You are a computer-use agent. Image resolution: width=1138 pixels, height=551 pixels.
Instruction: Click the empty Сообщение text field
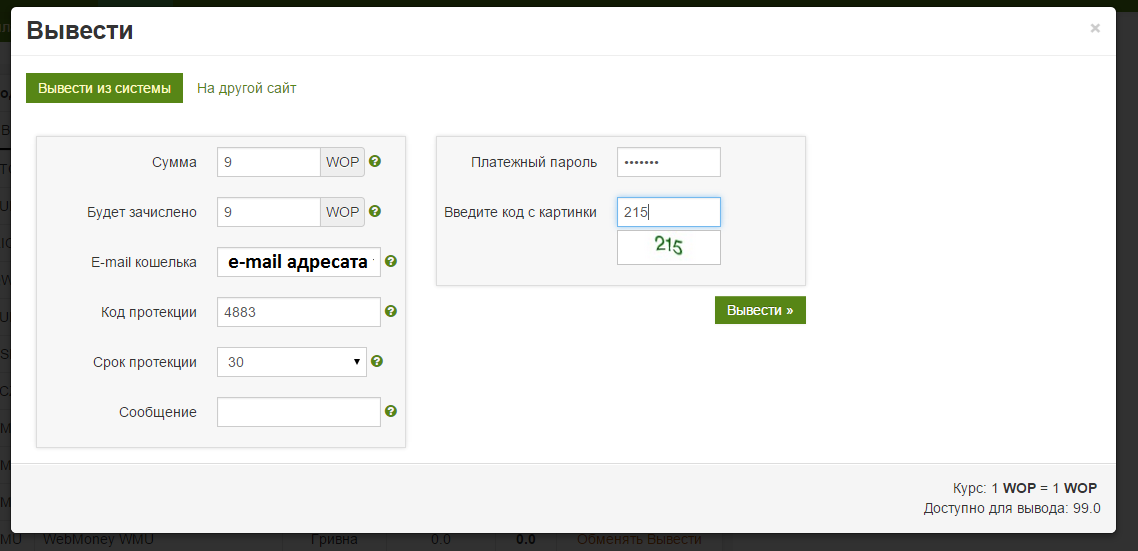(298, 412)
